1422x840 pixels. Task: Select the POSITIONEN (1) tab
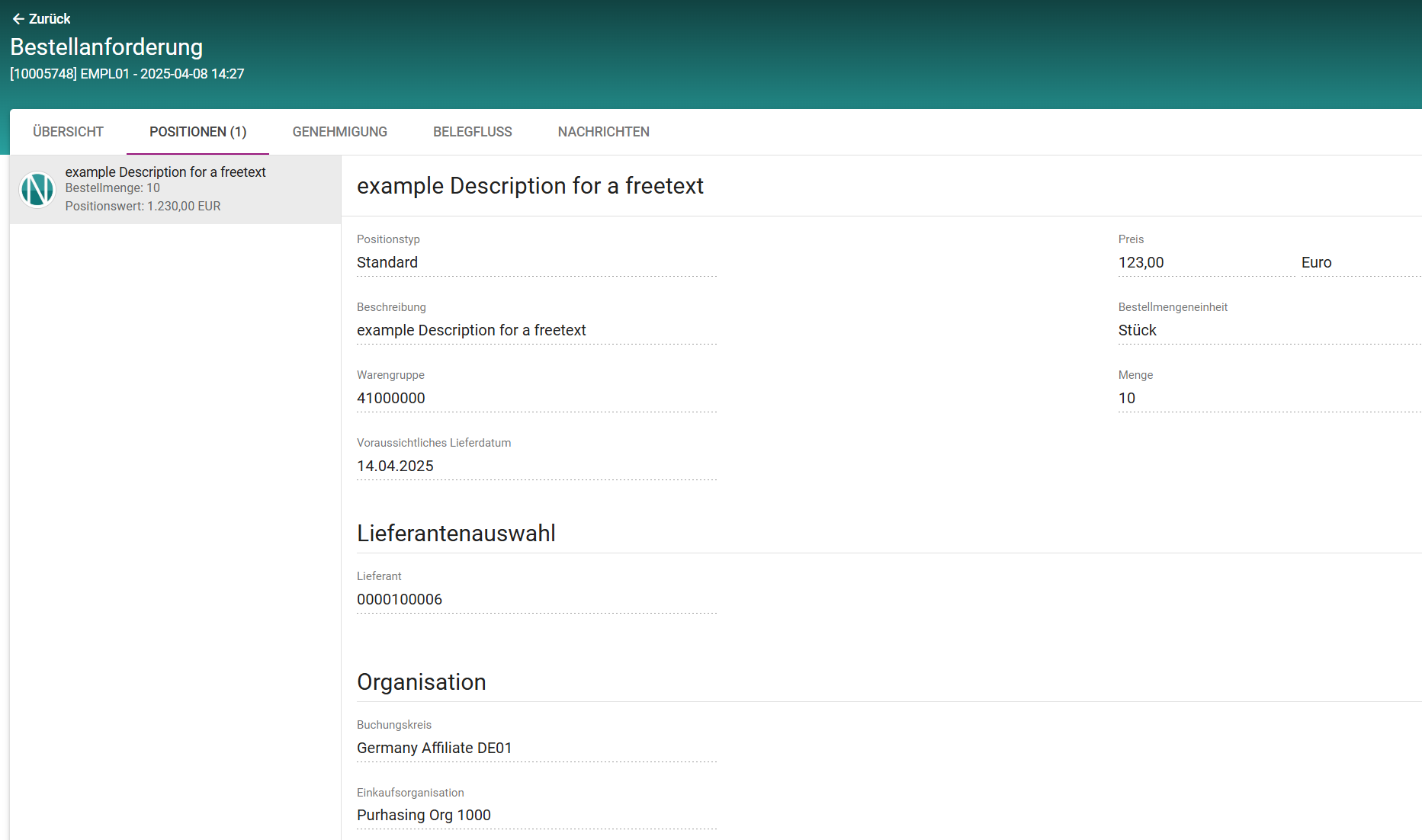click(x=197, y=132)
